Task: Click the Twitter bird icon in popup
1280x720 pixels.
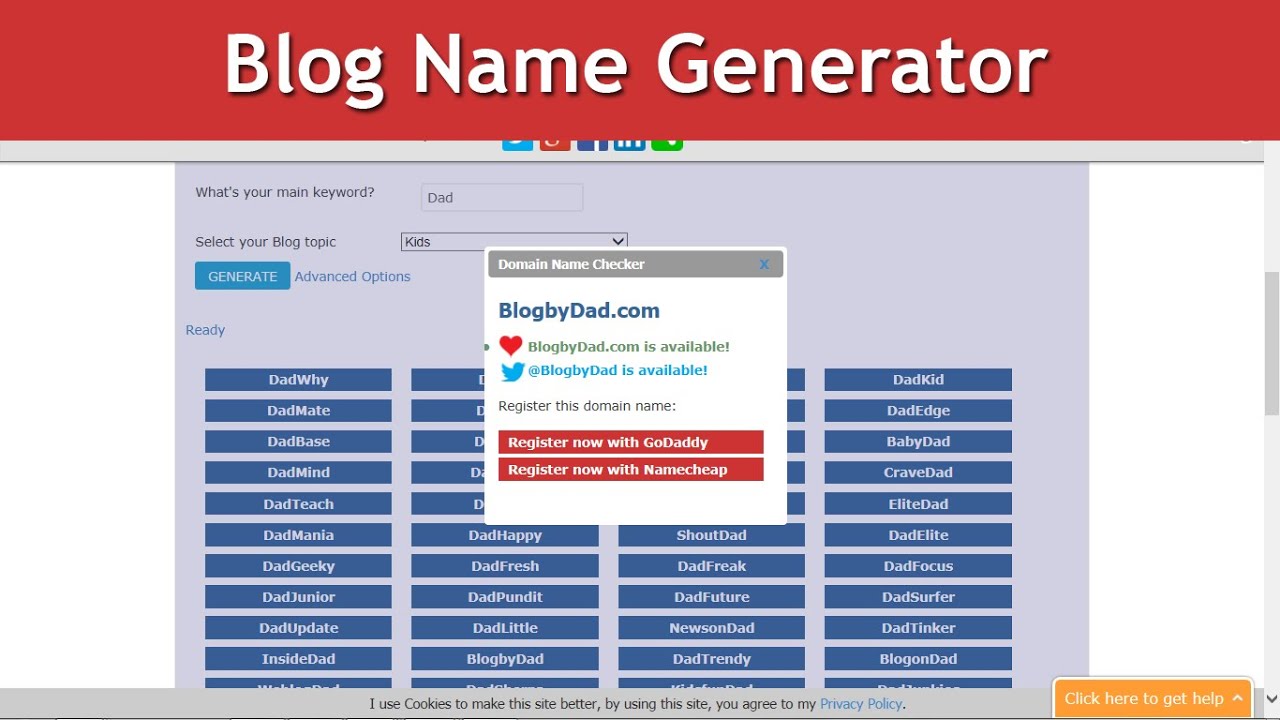Action: tap(512, 371)
